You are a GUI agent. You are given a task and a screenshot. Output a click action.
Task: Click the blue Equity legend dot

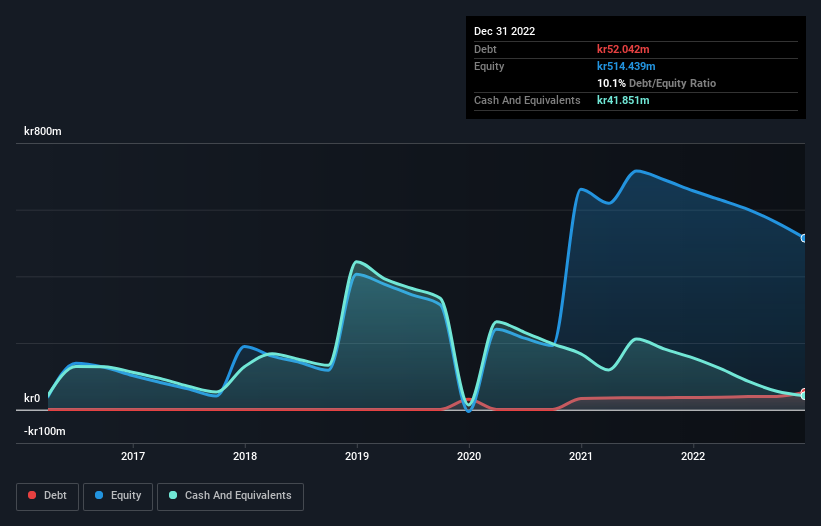(x=99, y=495)
